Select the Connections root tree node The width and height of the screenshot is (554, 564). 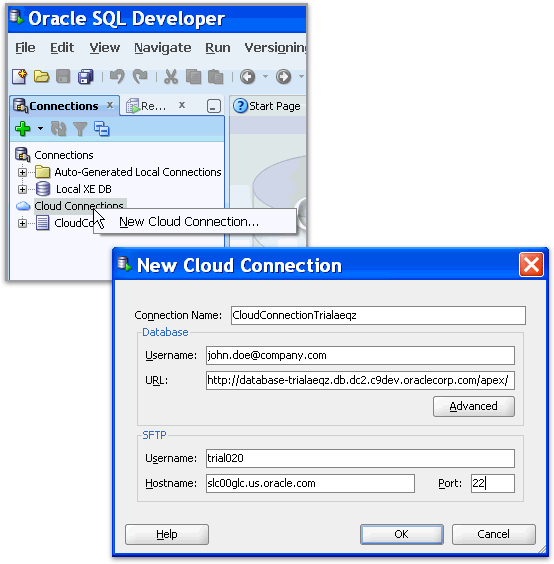pos(64,155)
